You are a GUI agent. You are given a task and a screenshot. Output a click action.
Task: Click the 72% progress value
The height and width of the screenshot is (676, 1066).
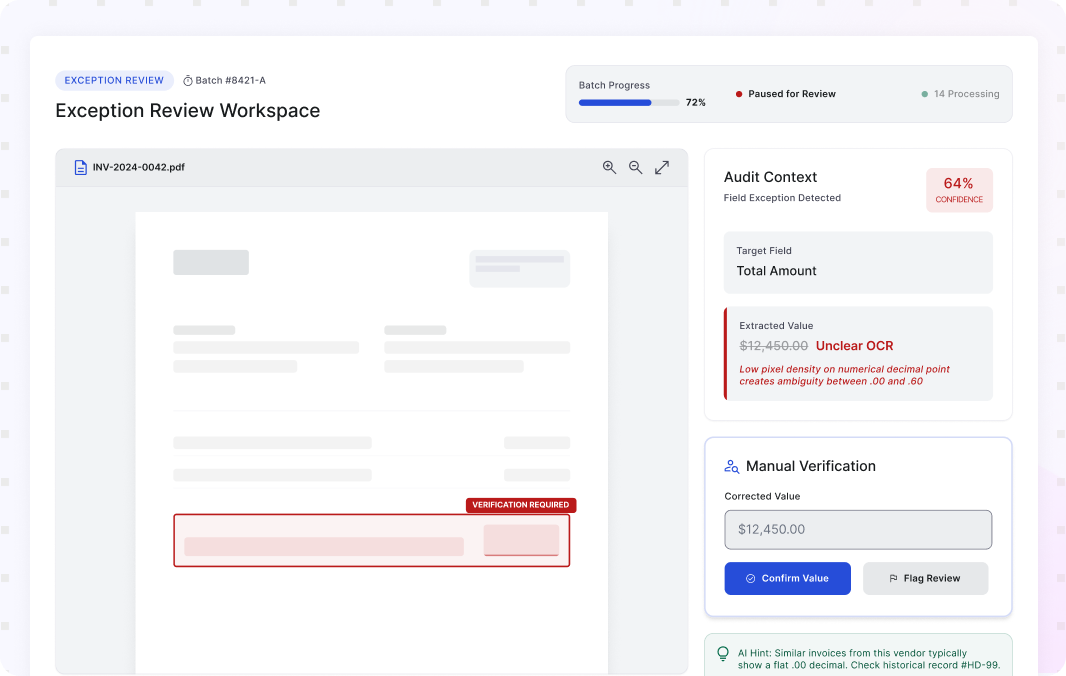(x=695, y=103)
